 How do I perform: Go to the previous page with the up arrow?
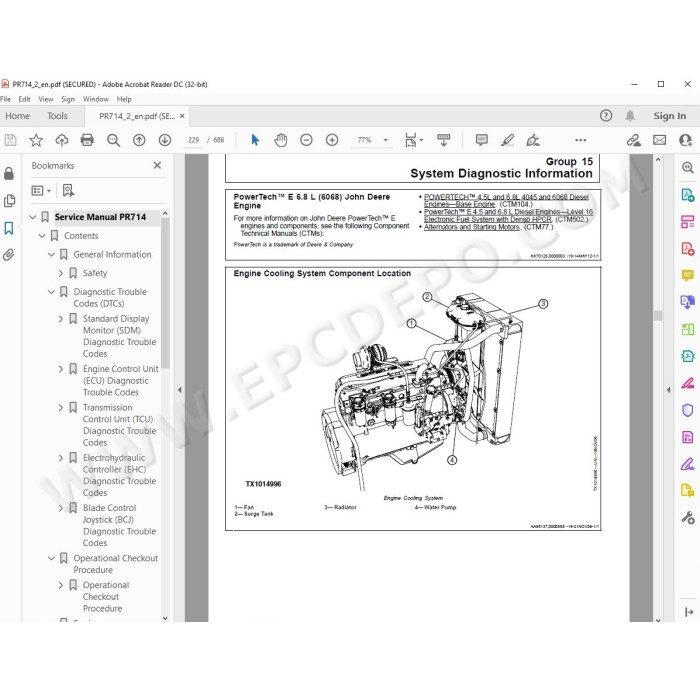pos(139,140)
